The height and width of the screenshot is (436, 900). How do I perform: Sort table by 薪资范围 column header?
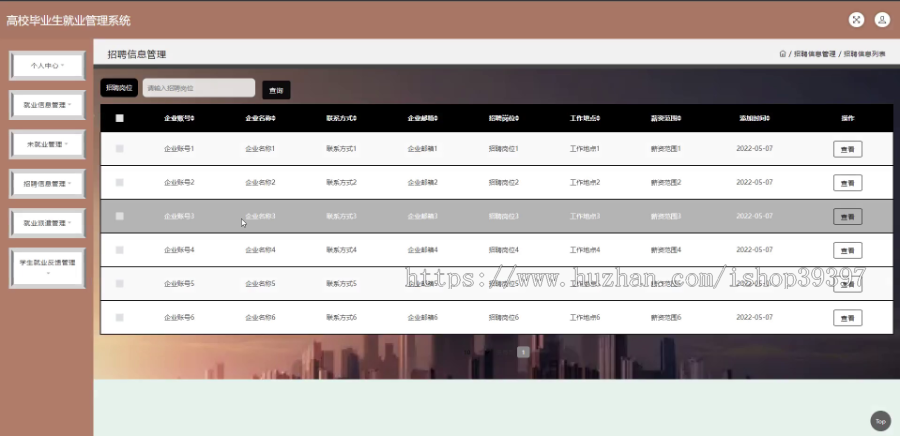click(666, 118)
